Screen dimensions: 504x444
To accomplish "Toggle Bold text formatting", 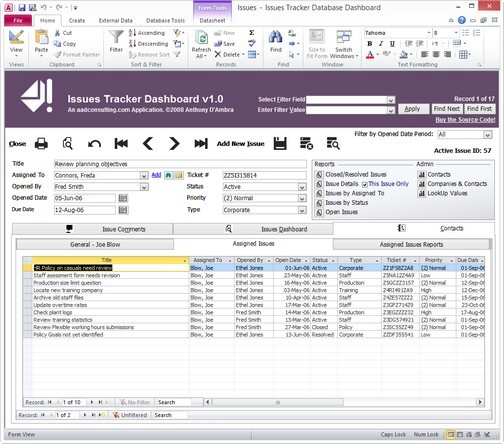I will click(x=370, y=44).
